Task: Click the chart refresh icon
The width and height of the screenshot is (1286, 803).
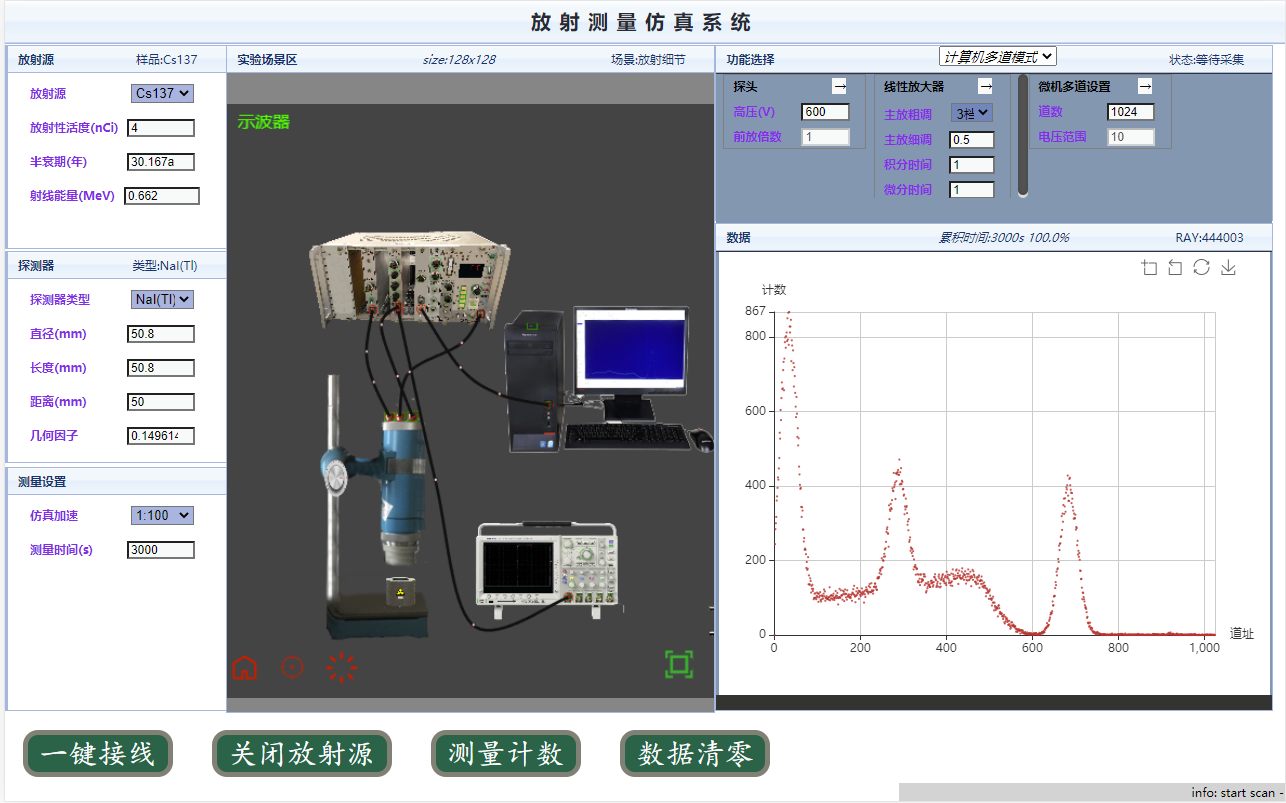Action: pyautogui.click(x=1202, y=268)
